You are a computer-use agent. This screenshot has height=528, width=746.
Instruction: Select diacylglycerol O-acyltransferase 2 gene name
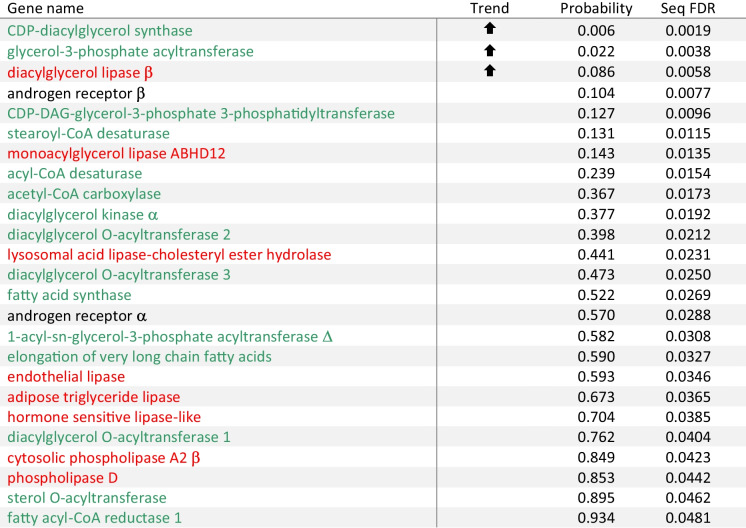119,235
